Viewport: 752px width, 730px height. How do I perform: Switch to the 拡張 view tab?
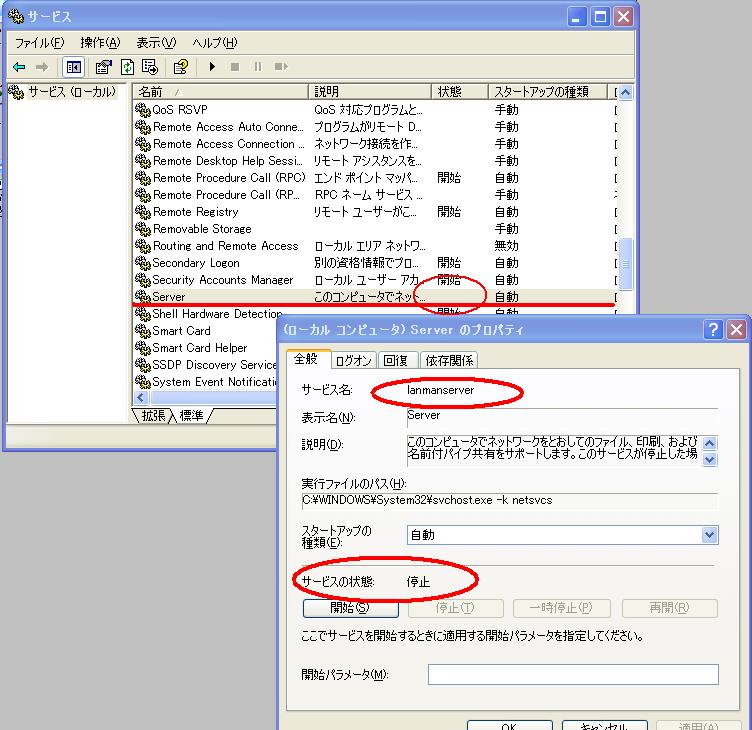click(151, 416)
